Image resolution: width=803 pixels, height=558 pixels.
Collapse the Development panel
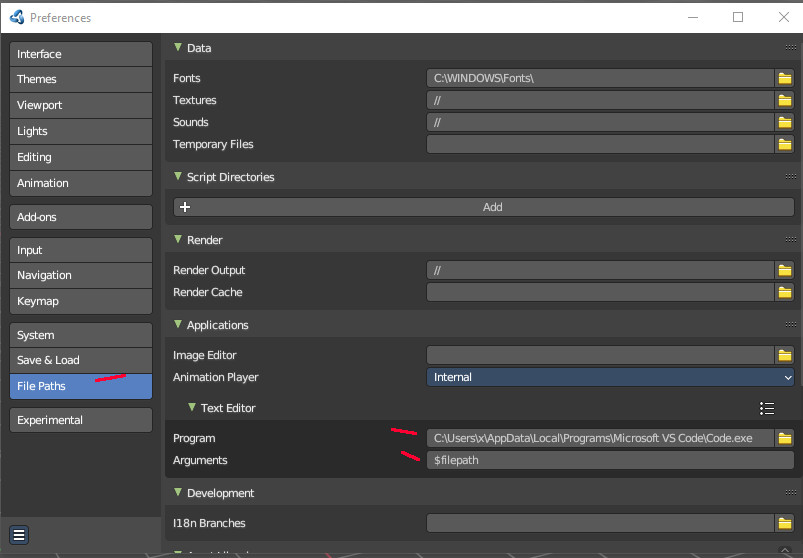[178, 492]
